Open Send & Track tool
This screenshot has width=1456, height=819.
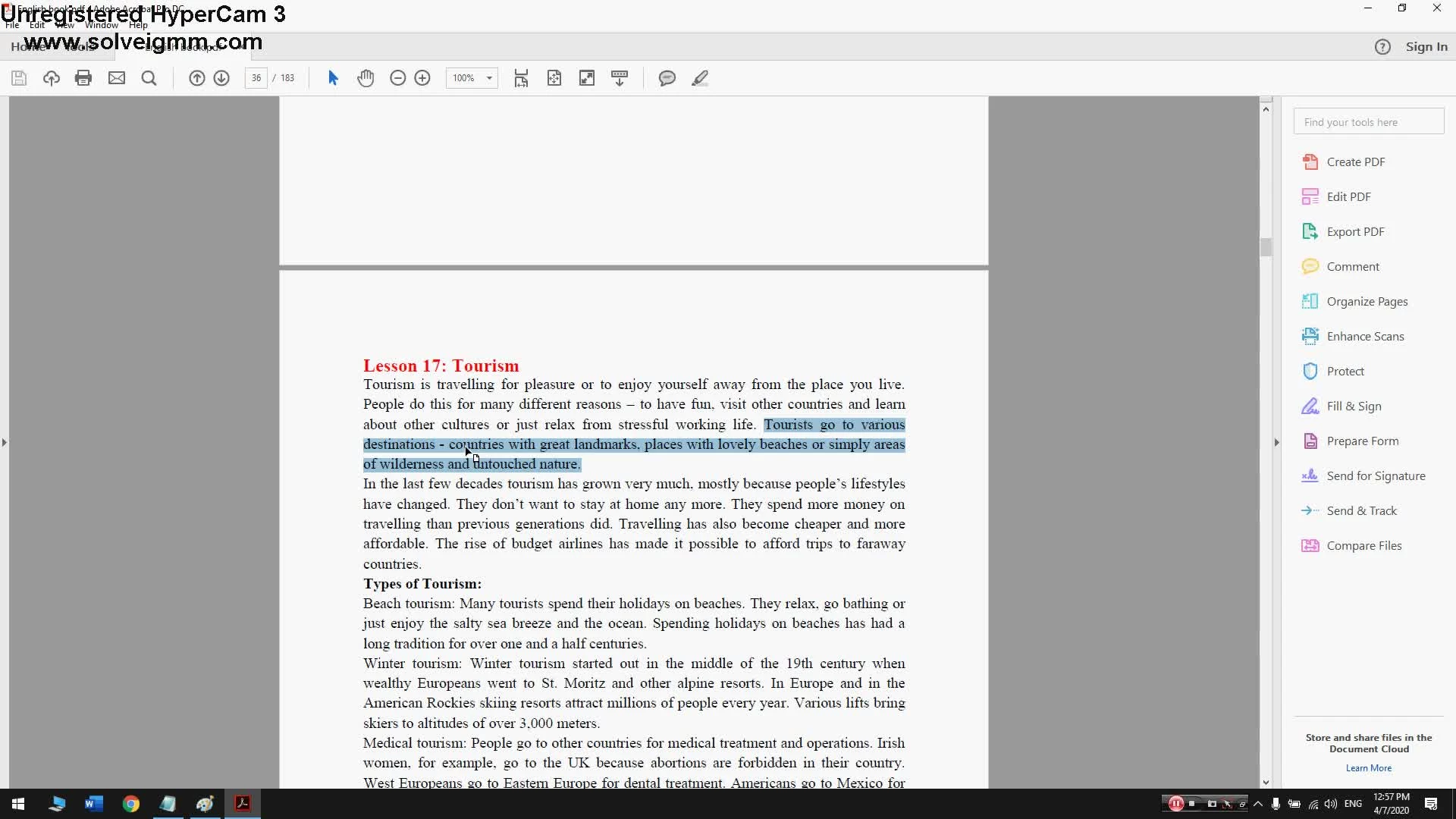(1349, 511)
